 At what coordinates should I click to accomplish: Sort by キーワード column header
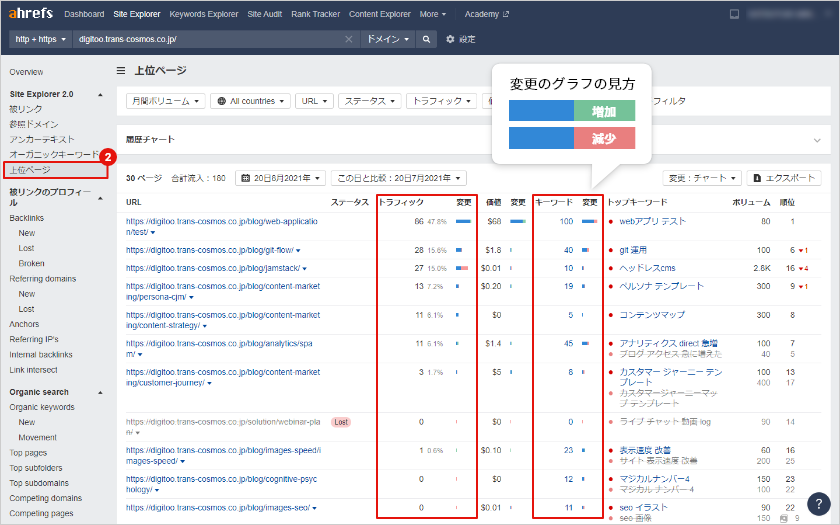(x=554, y=202)
